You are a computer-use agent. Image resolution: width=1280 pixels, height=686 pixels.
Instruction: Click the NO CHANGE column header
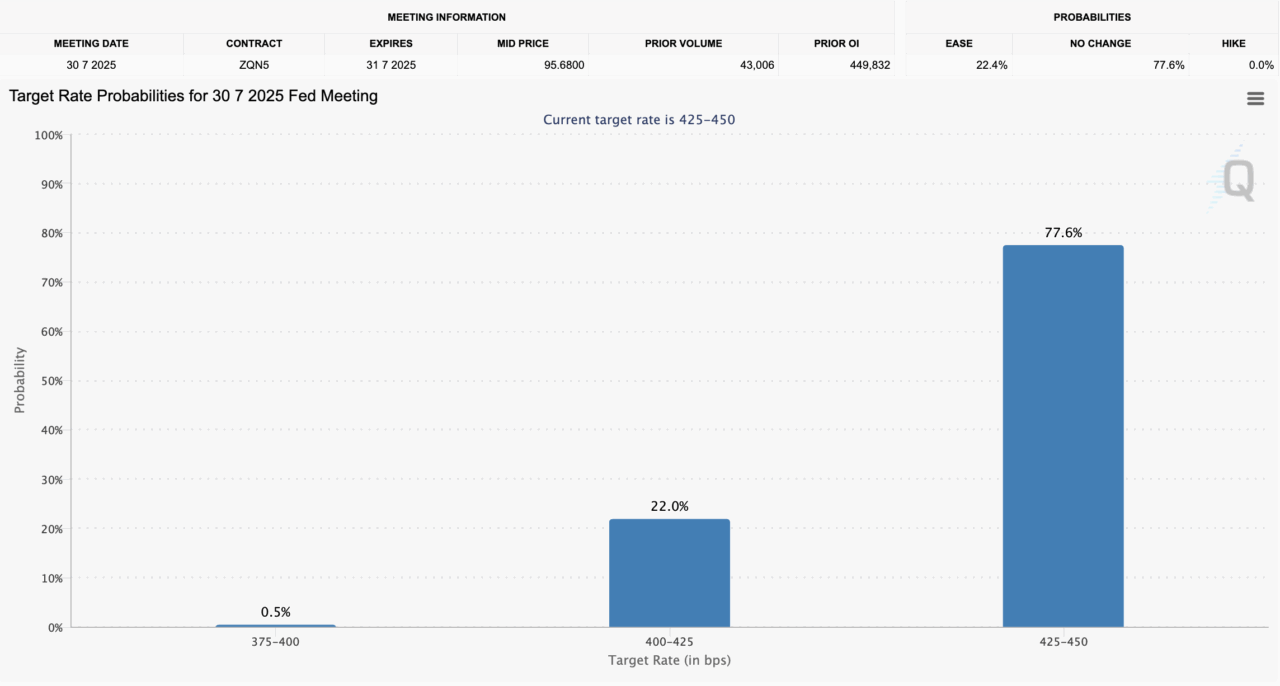1101,43
